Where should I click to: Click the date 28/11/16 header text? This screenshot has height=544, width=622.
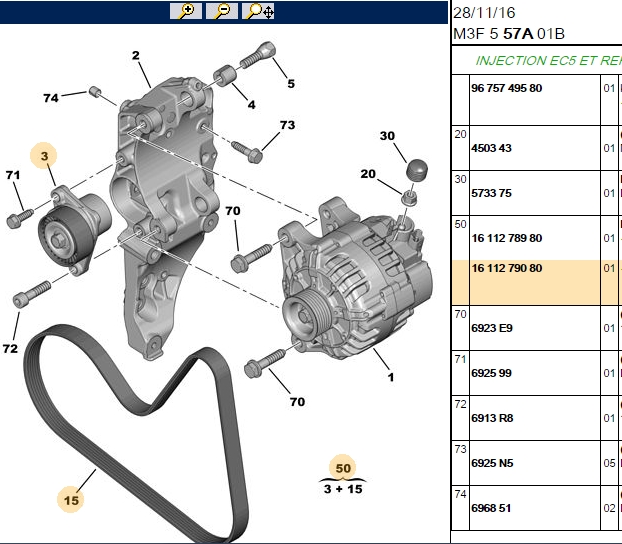point(484,13)
